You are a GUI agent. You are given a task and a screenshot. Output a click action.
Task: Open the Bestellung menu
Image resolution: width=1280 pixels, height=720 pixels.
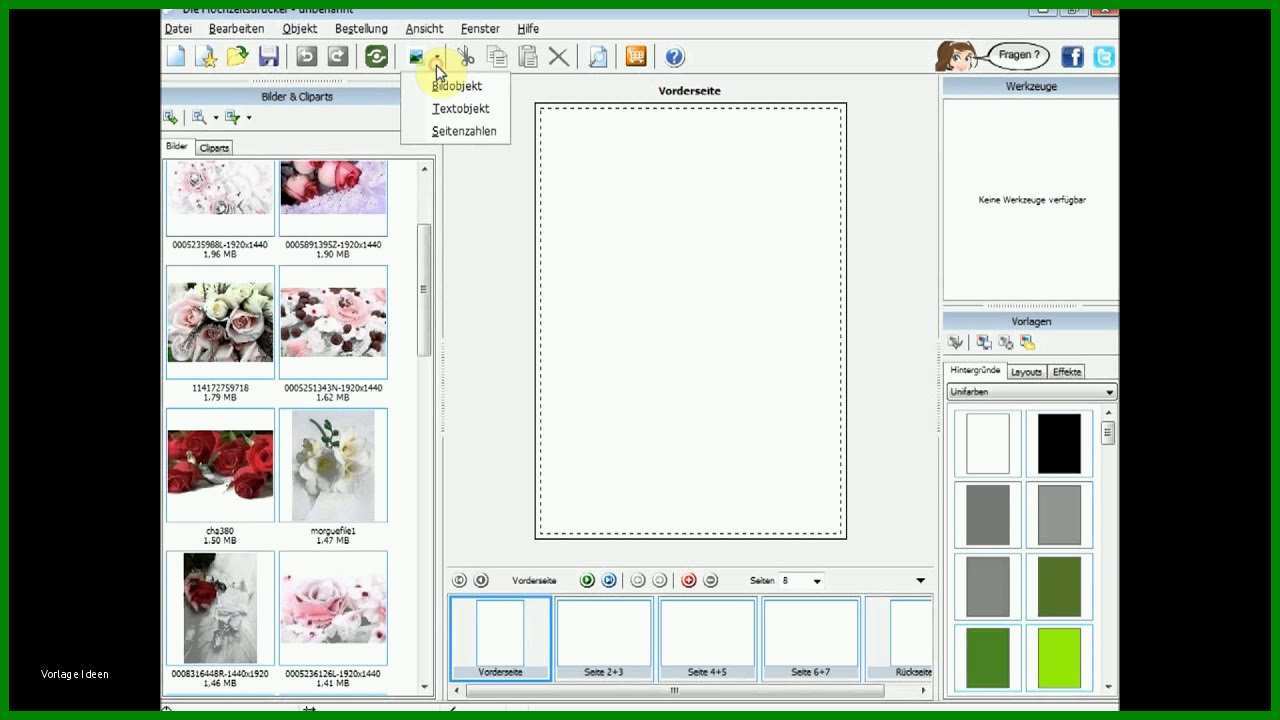pyautogui.click(x=361, y=29)
